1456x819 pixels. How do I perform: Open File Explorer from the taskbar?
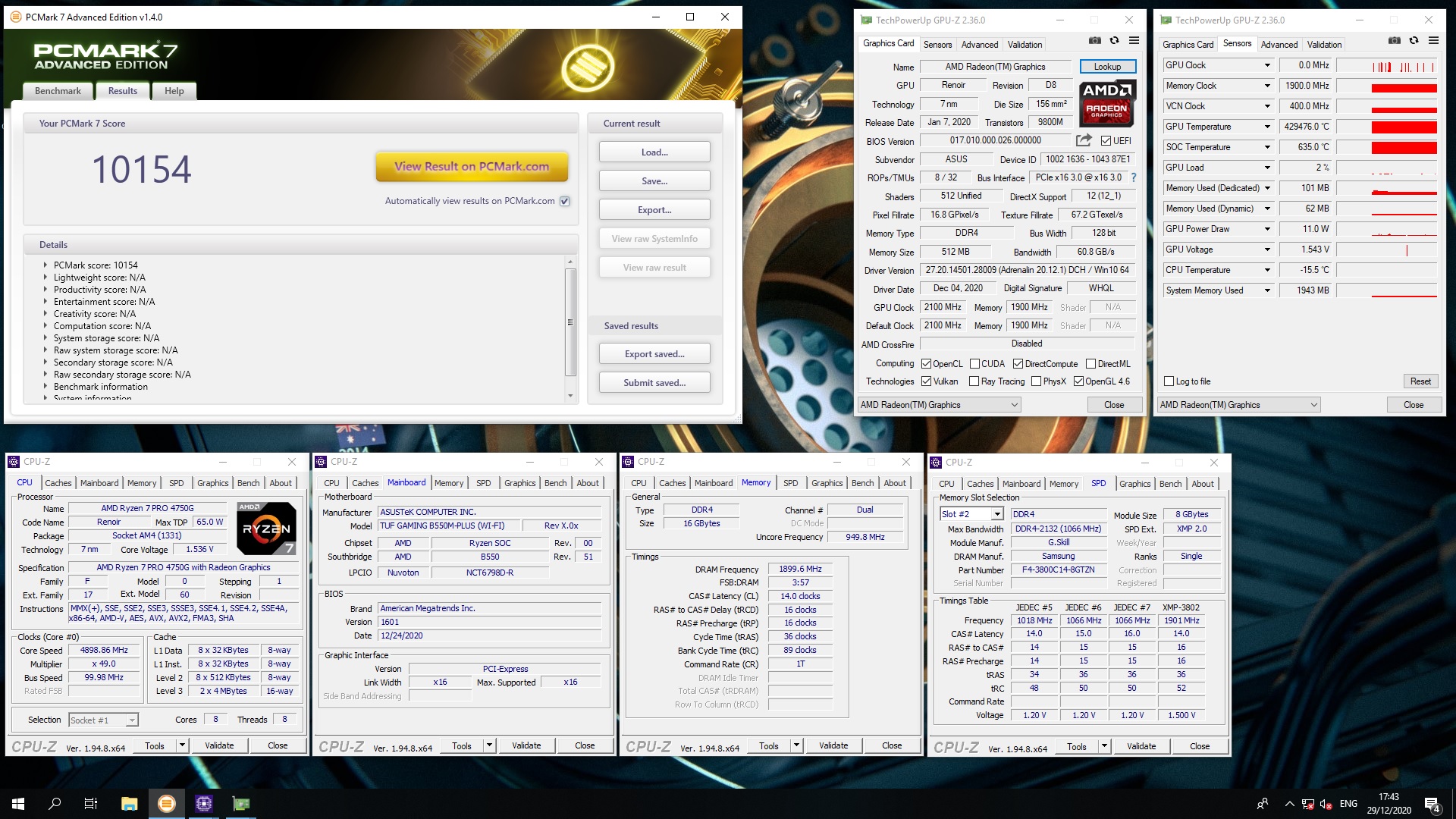click(x=129, y=804)
